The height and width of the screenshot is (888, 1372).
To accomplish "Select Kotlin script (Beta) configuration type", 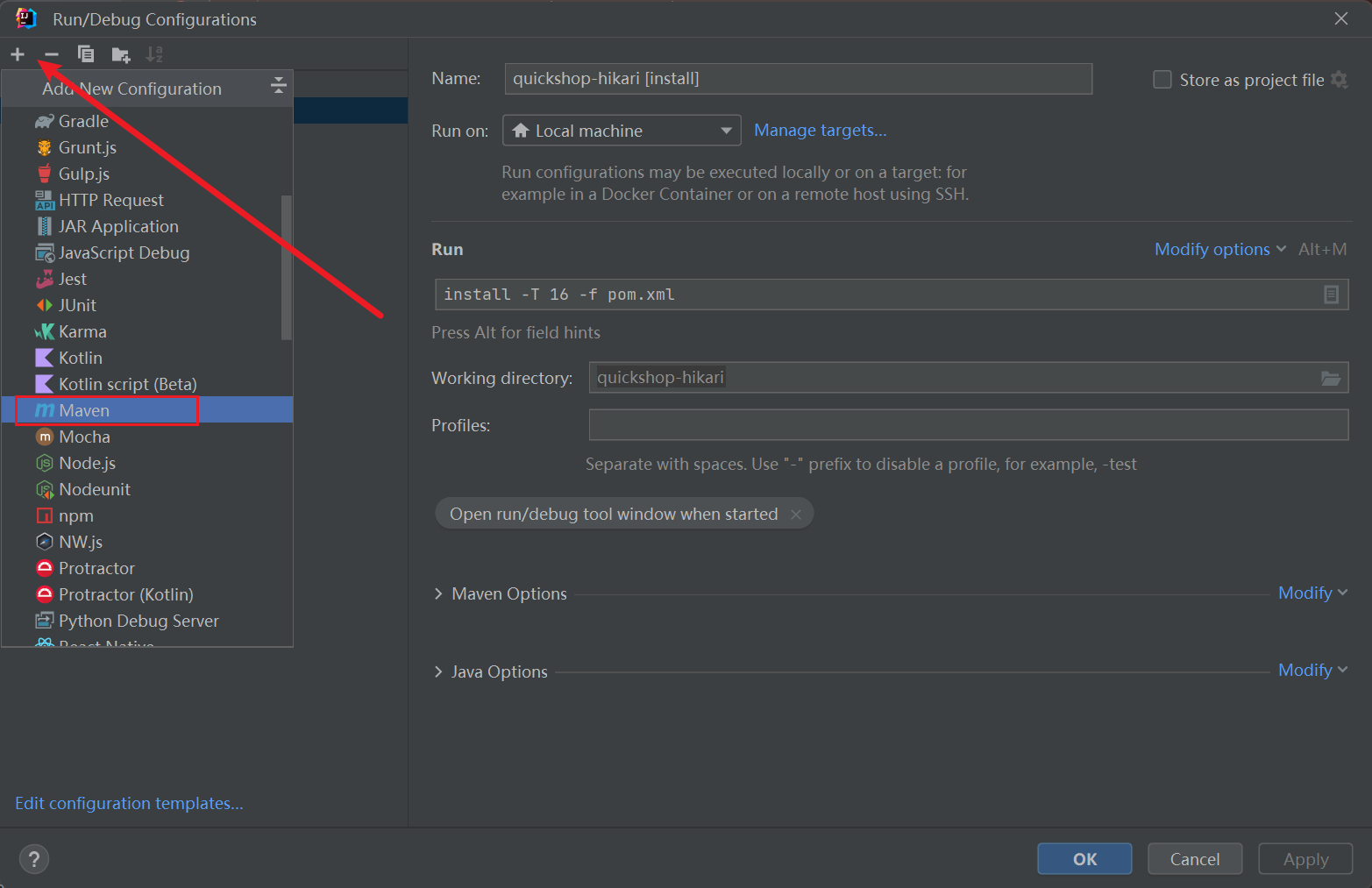I will click(147, 384).
